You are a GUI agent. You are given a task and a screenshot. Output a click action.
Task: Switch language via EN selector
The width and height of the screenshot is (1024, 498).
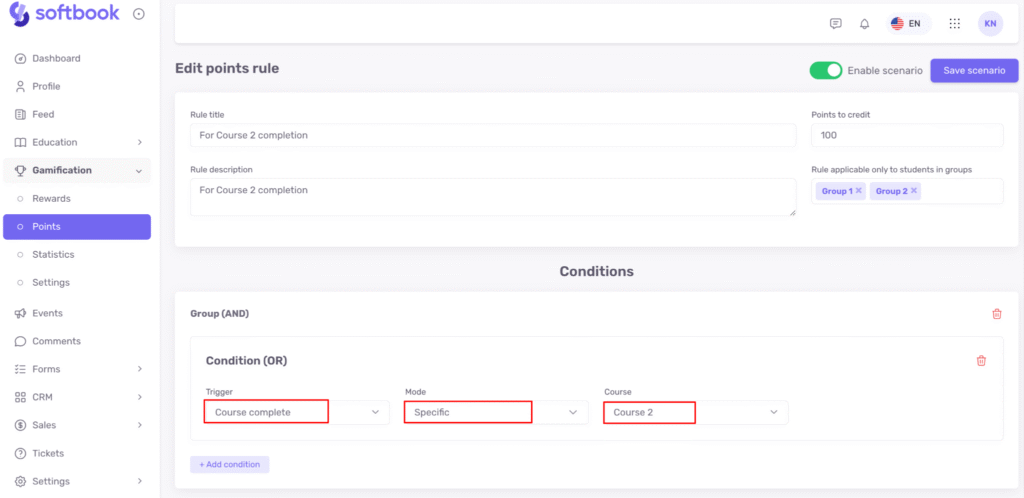(x=906, y=24)
